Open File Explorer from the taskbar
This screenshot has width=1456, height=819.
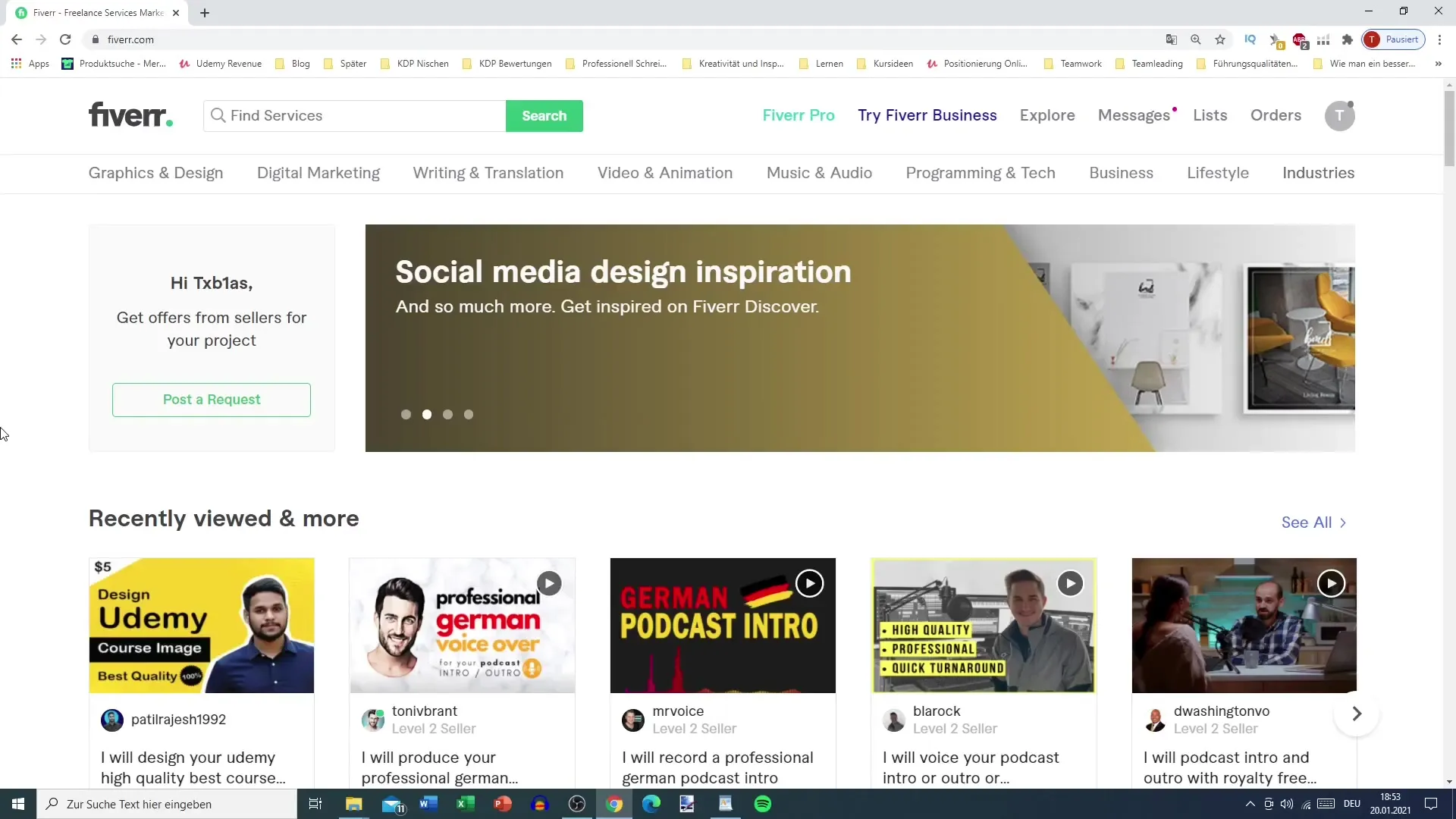point(354,804)
